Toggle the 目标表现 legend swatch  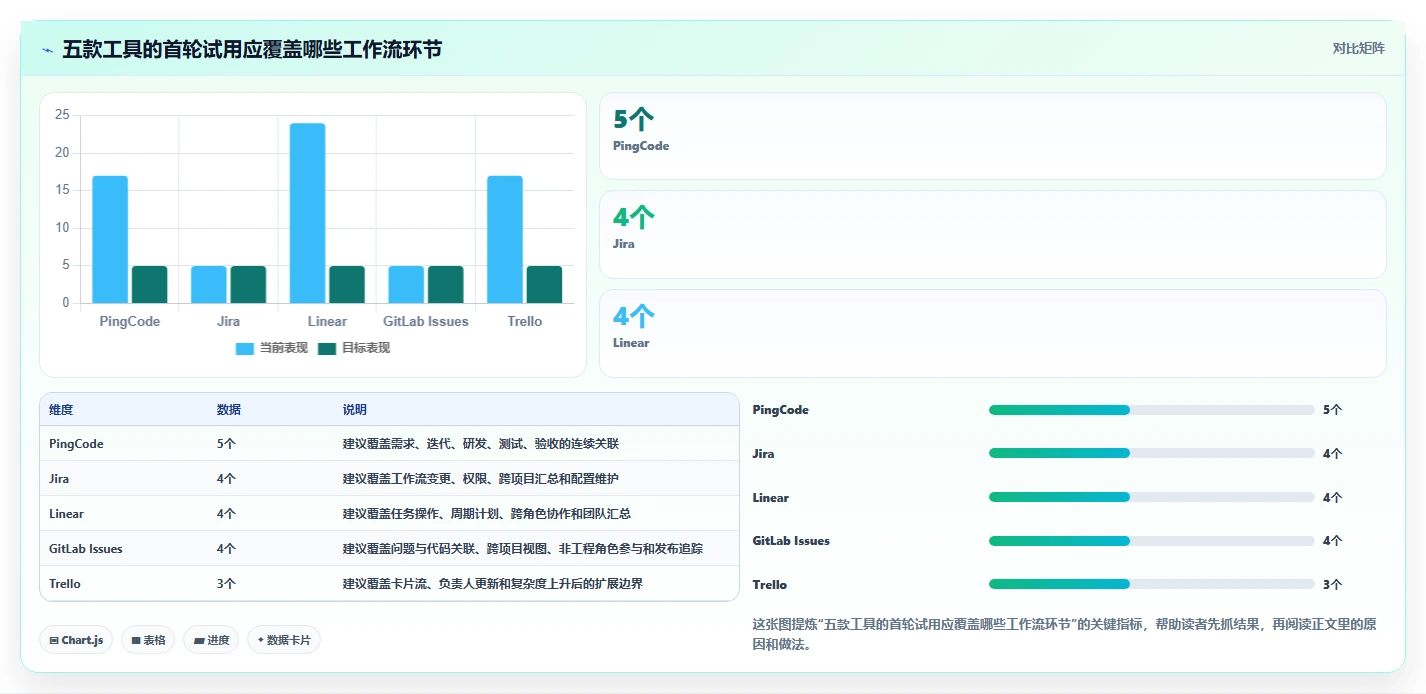coord(327,348)
